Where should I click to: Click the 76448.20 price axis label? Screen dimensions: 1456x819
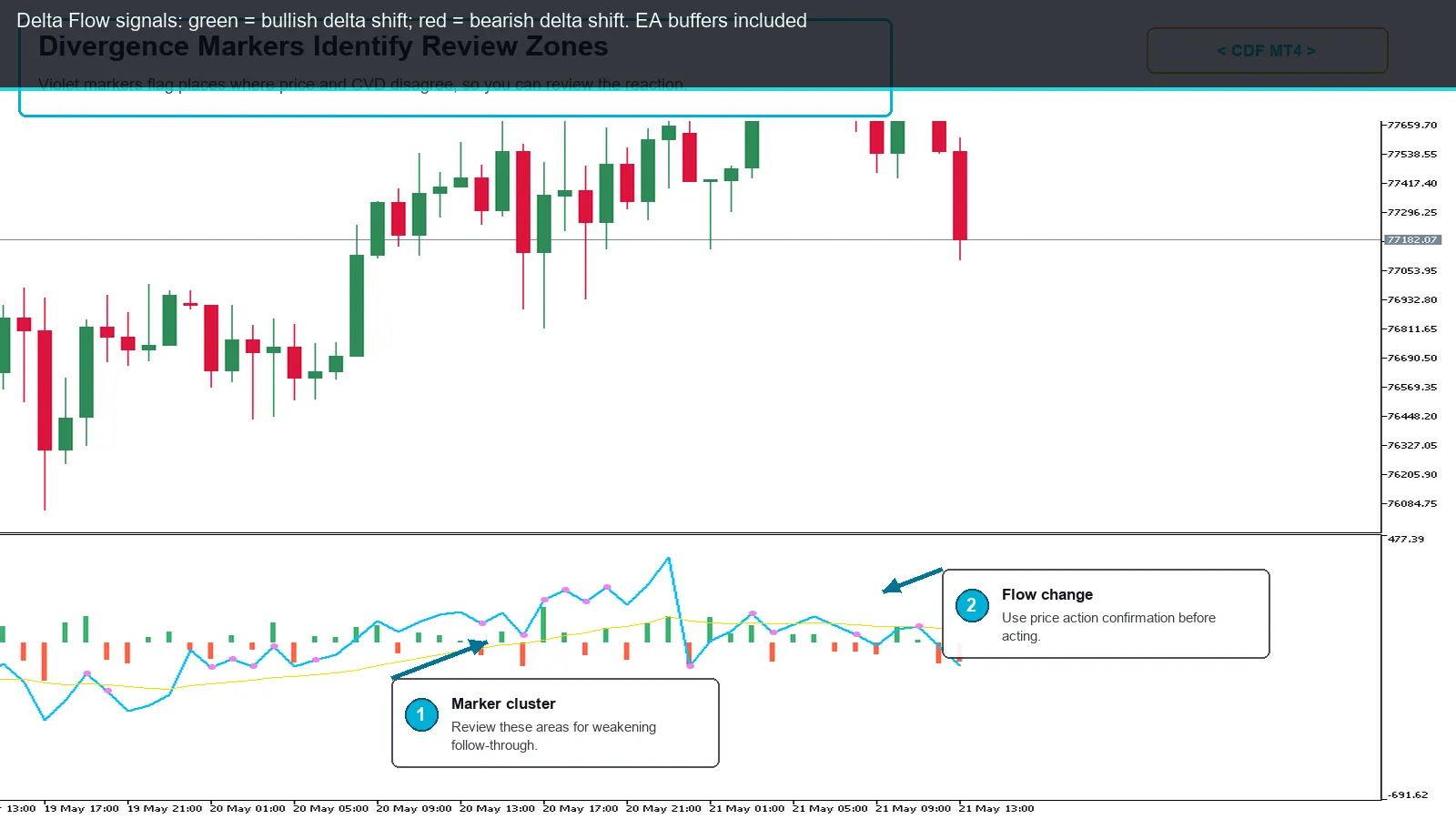pyautogui.click(x=1412, y=416)
